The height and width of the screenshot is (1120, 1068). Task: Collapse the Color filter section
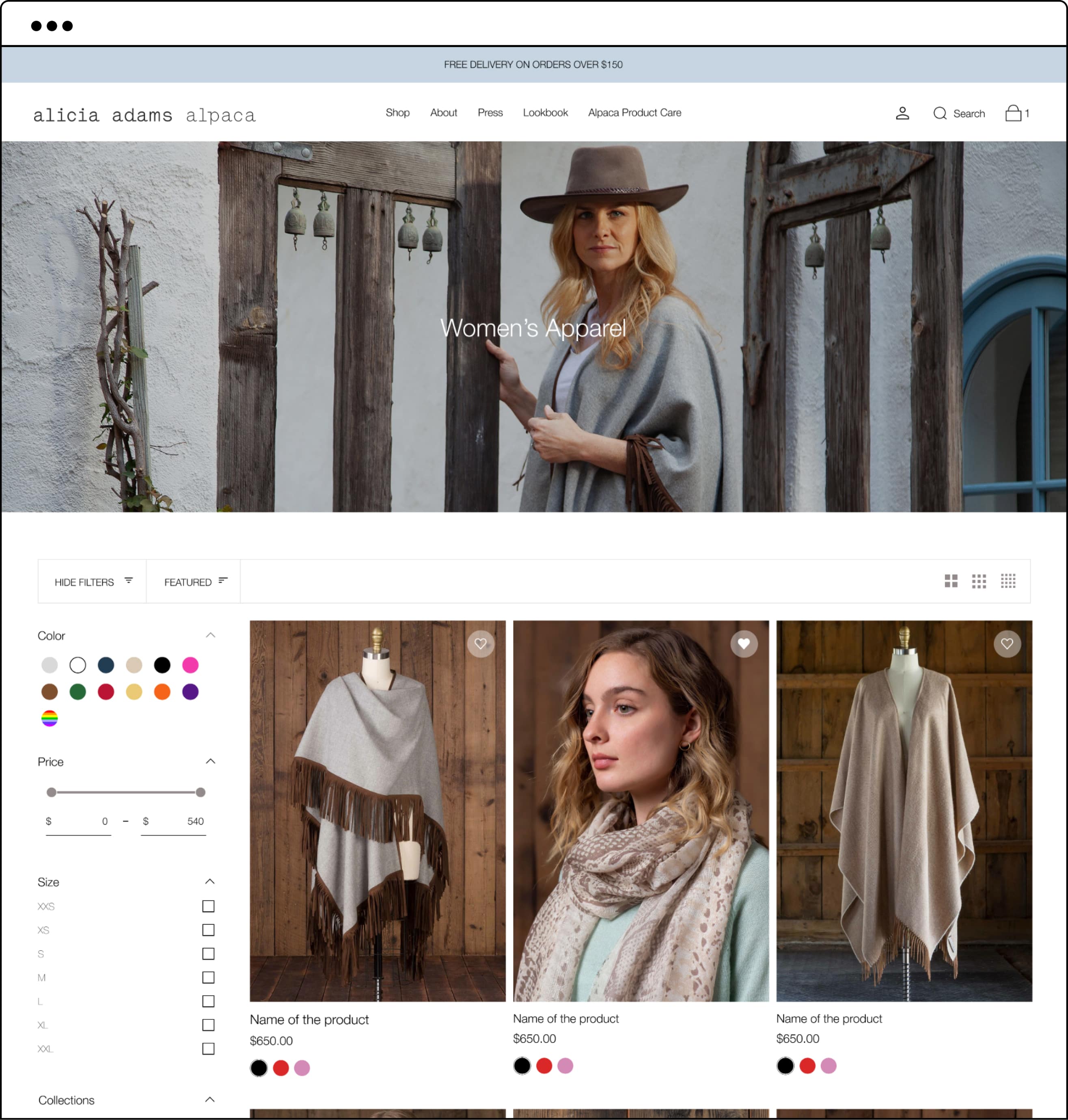210,636
